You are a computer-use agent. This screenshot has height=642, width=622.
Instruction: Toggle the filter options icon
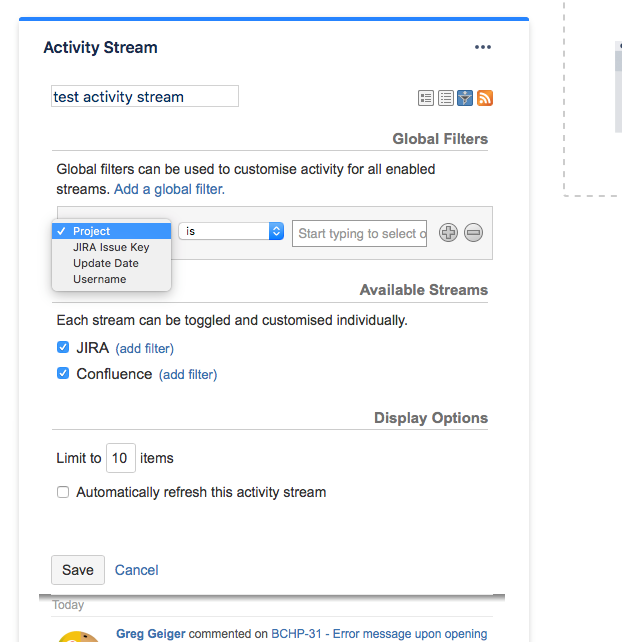[465, 98]
